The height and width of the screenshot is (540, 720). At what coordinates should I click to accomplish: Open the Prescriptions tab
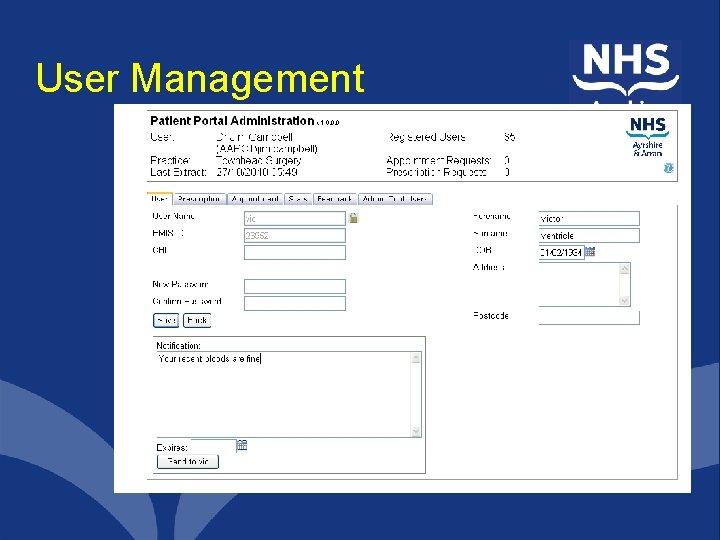[200, 199]
